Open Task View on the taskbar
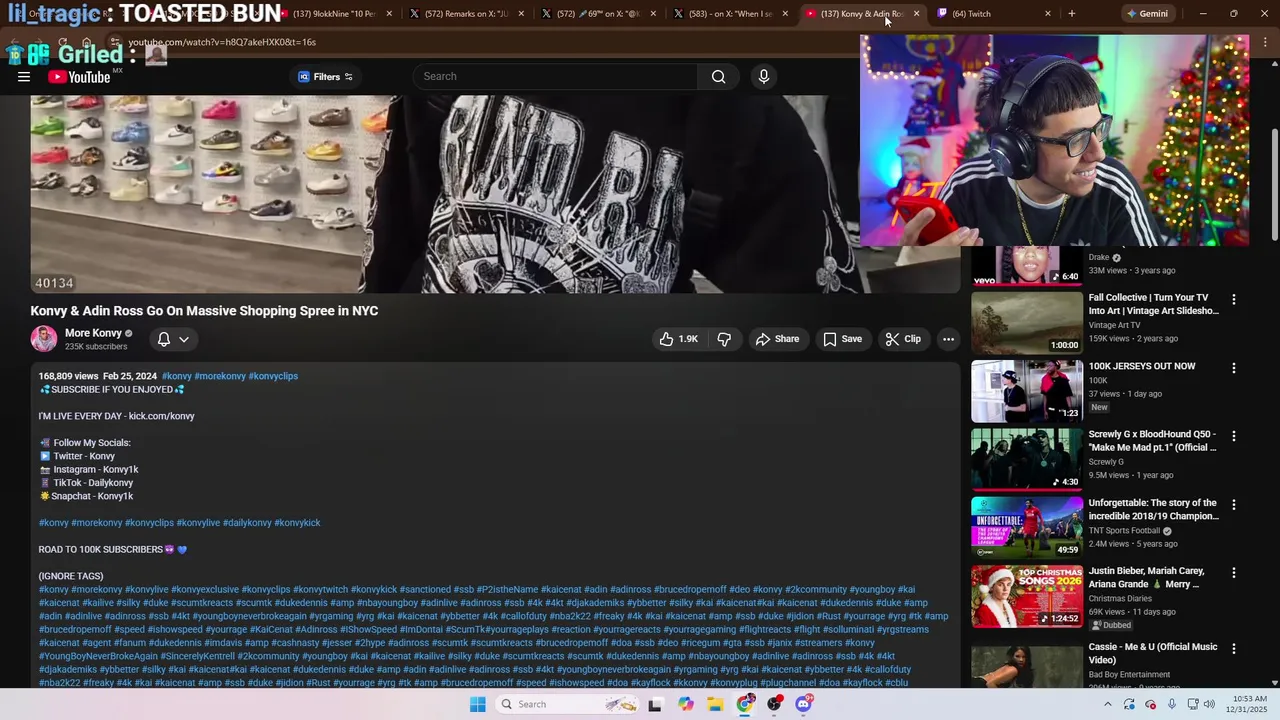1280x720 pixels. click(x=655, y=704)
